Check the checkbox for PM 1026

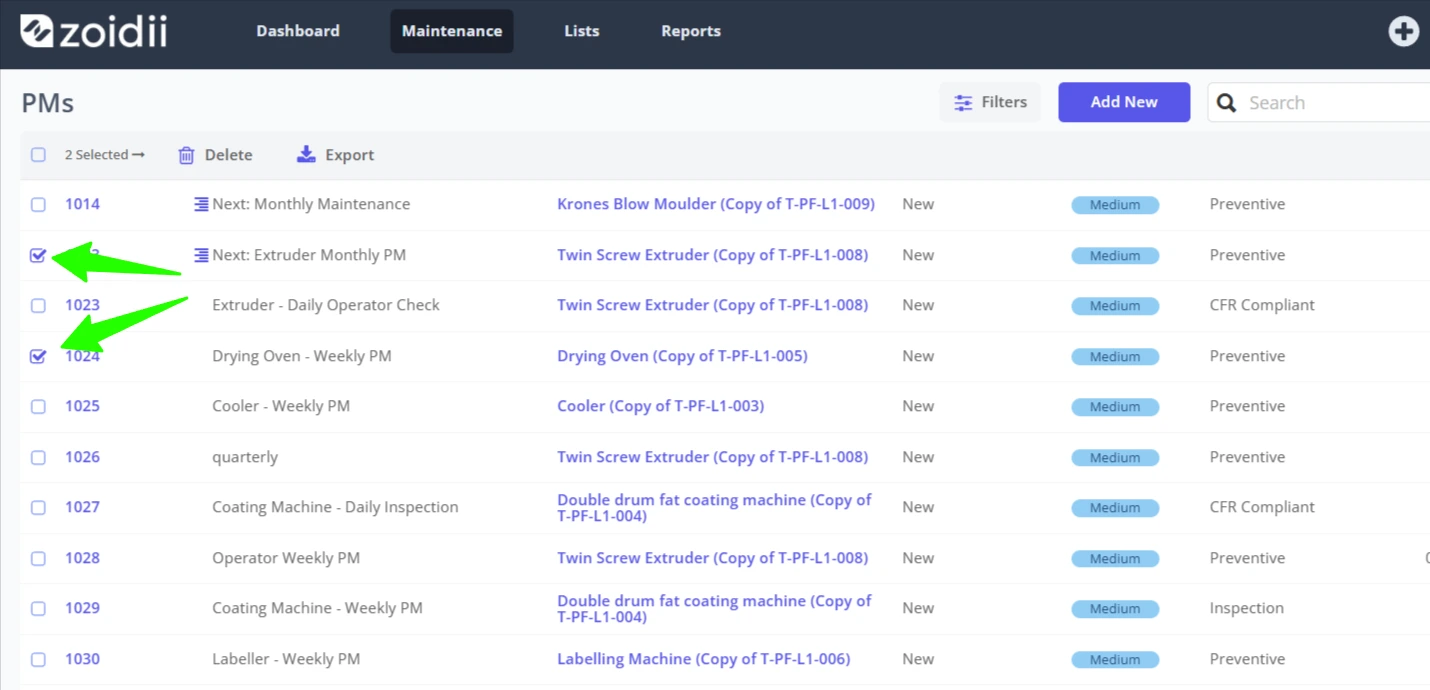pyautogui.click(x=38, y=457)
